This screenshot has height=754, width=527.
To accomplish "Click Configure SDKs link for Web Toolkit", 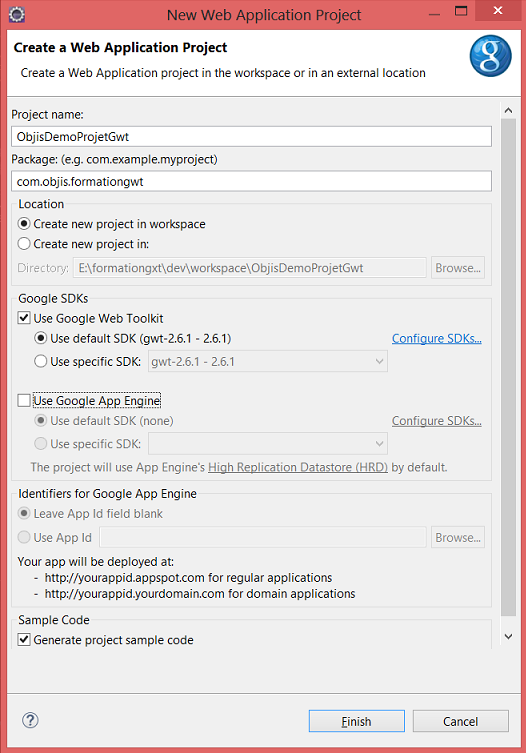I will (437, 339).
